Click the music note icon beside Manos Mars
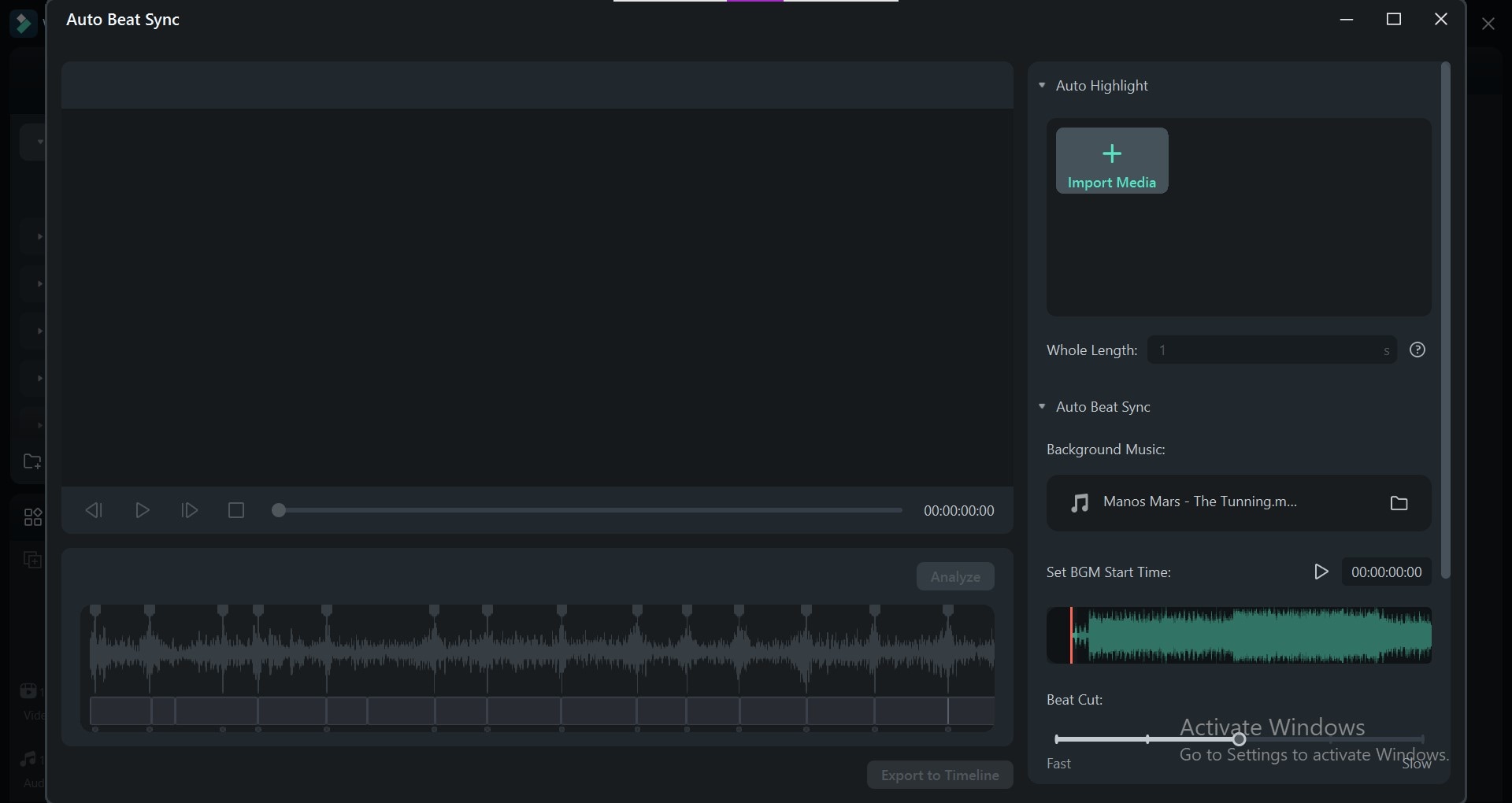The height and width of the screenshot is (803, 1512). [x=1080, y=502]
